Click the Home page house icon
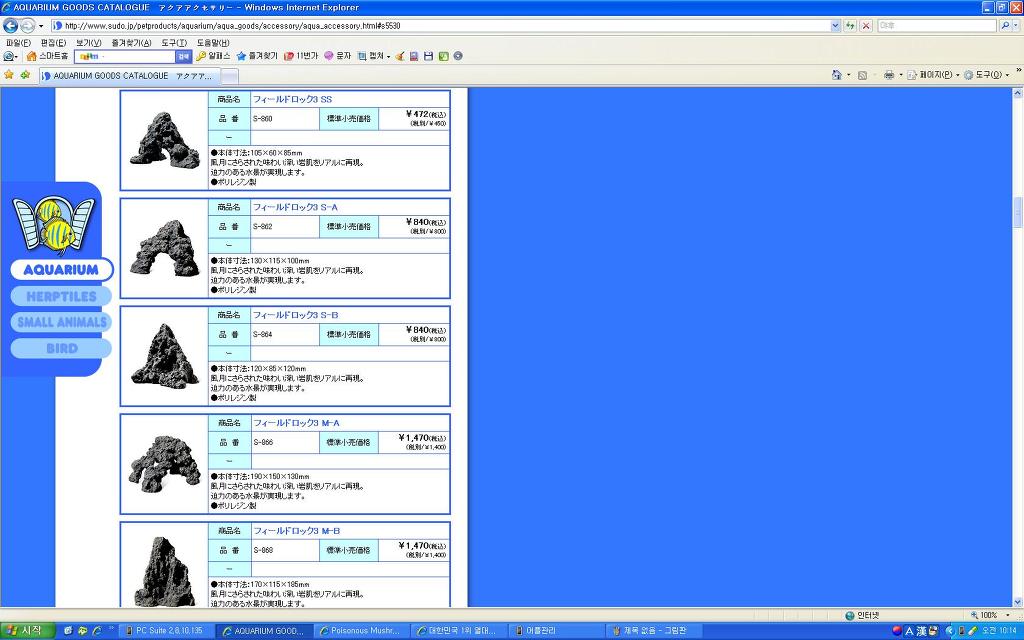 click(x=837, y=75)
